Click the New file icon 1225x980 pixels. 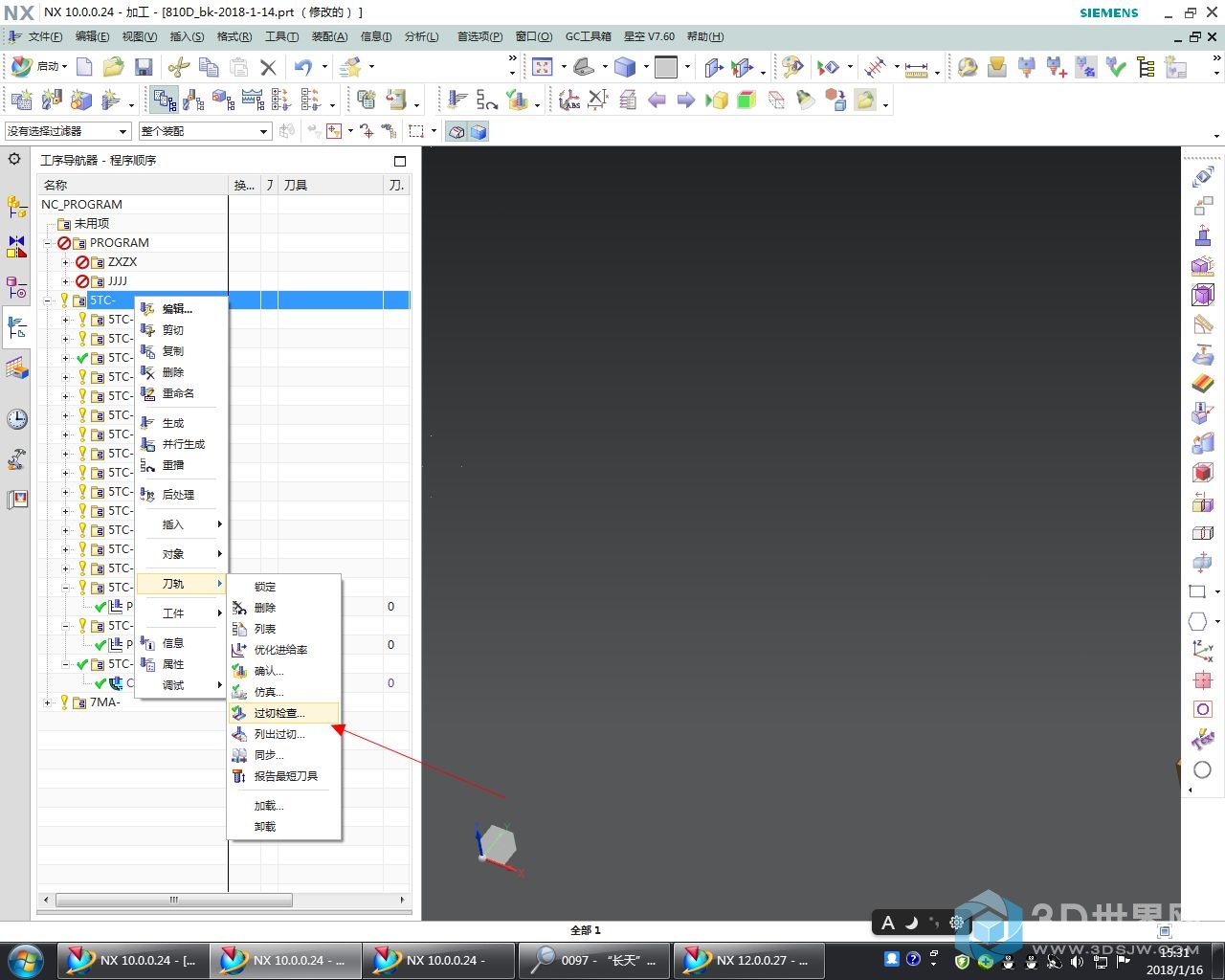(x=84, y=67)
